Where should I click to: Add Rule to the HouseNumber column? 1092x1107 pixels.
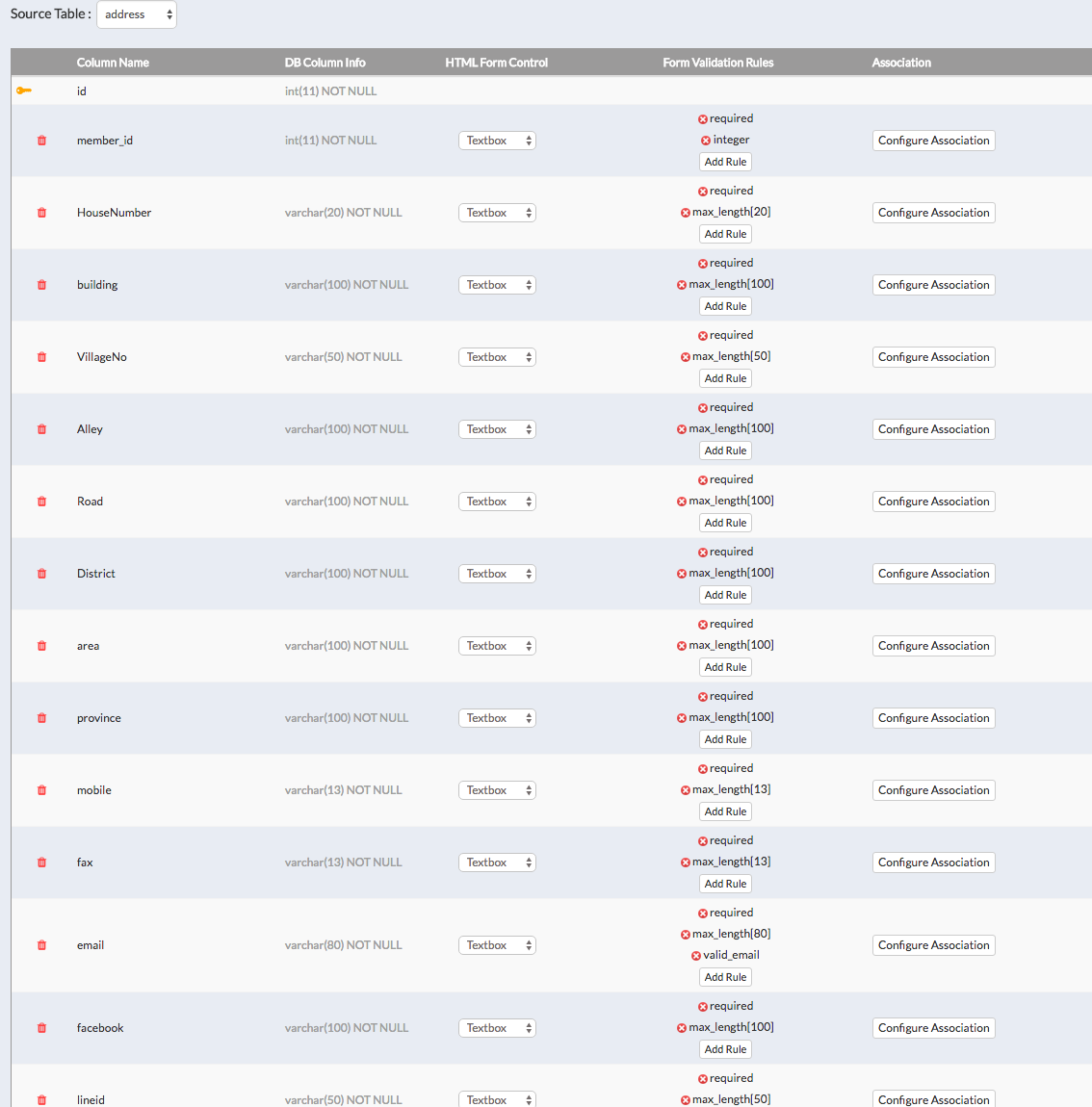click(725, 234)
